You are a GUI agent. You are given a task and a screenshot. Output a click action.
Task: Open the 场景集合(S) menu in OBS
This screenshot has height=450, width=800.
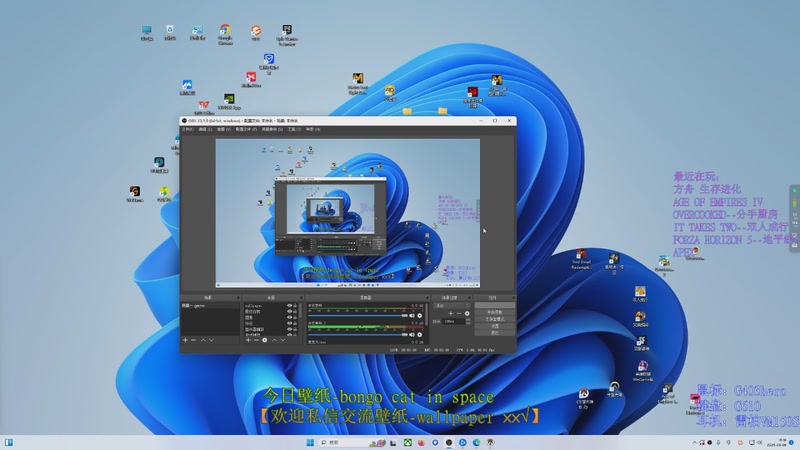click(272, 129)
